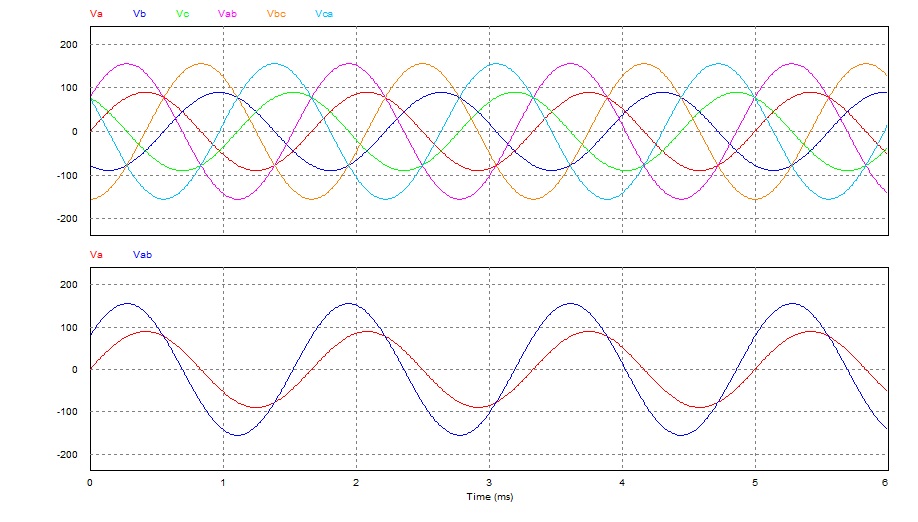This screenshot has height=522, width=918.
Task: Click the 4 tick on the time axis
Action: pyautogui.click(x=622, y=483)
